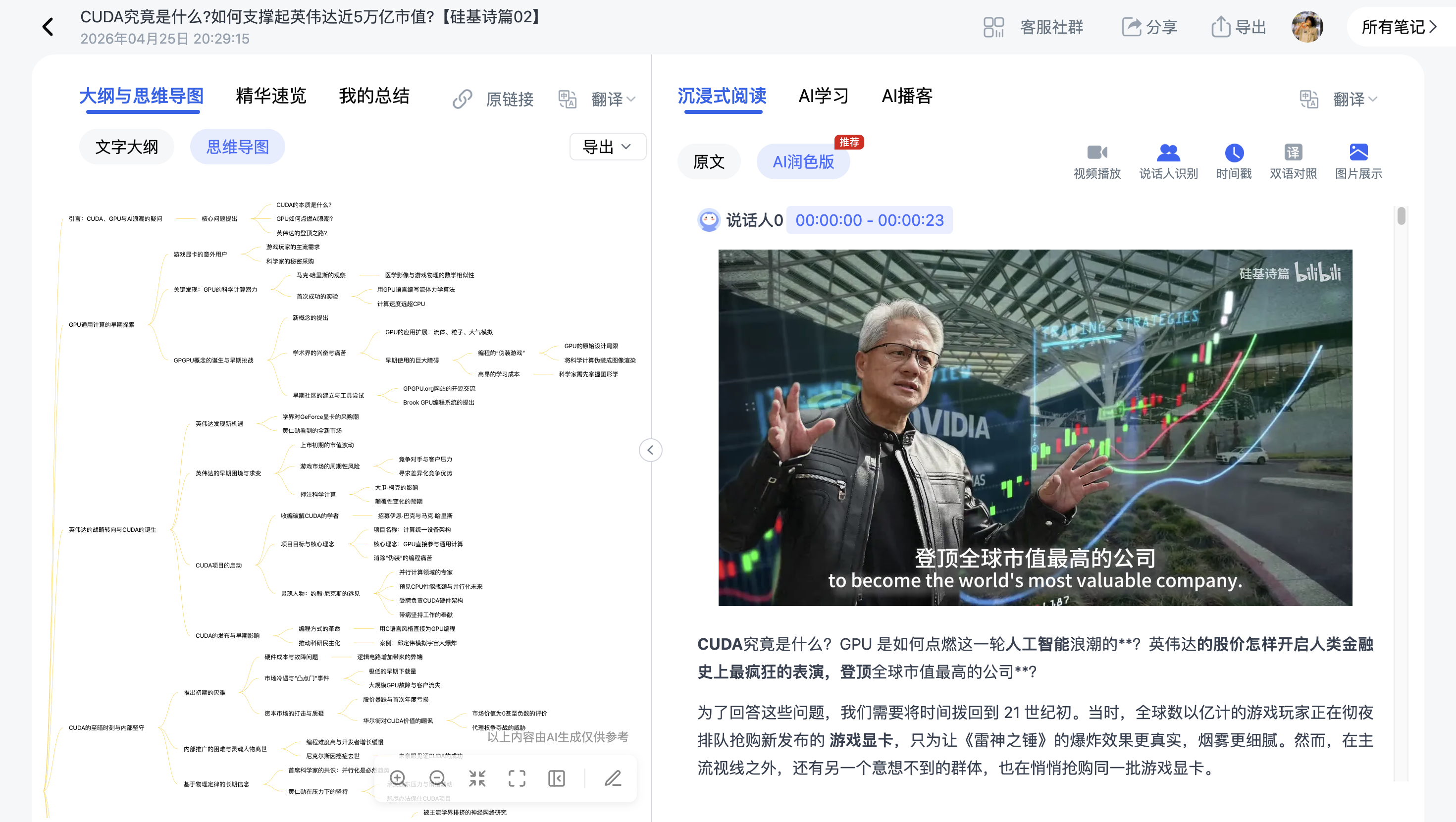
Task: Switch to AI播客 tab
Action: coord(907,96)
